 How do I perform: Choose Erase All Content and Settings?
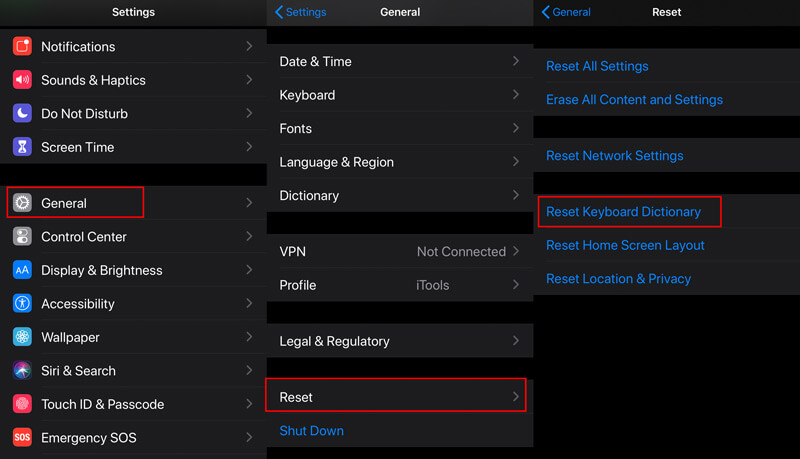click(634, 99)
